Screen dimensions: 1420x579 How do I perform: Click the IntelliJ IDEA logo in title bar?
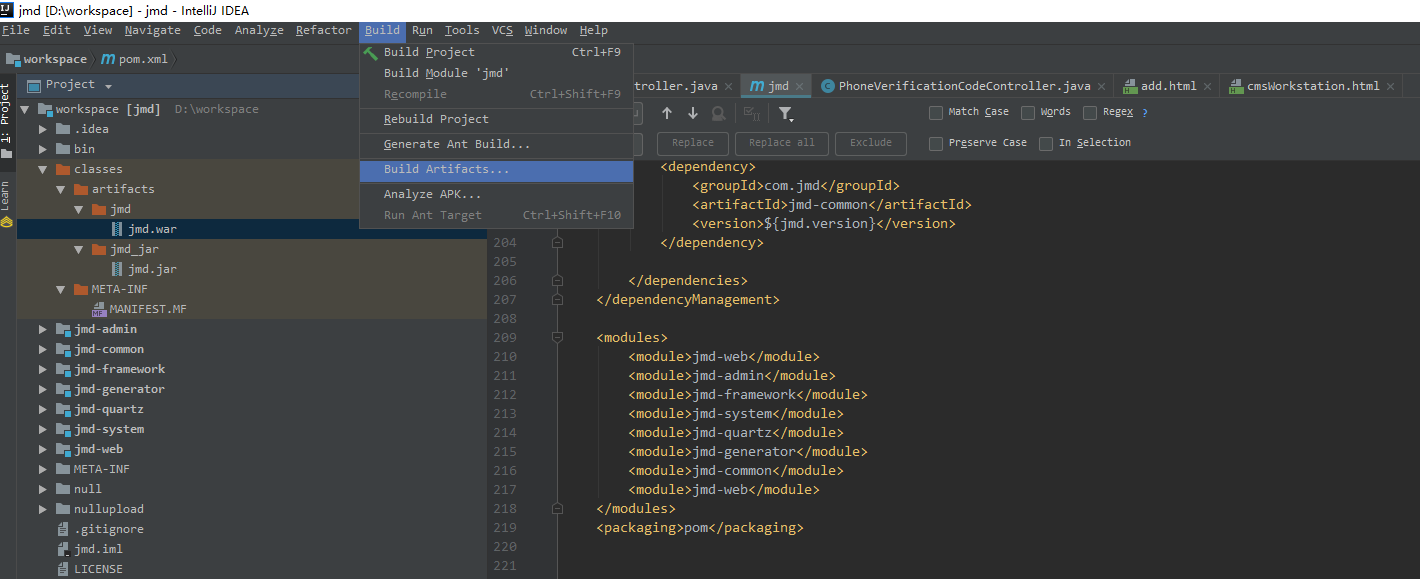point(8,10)
